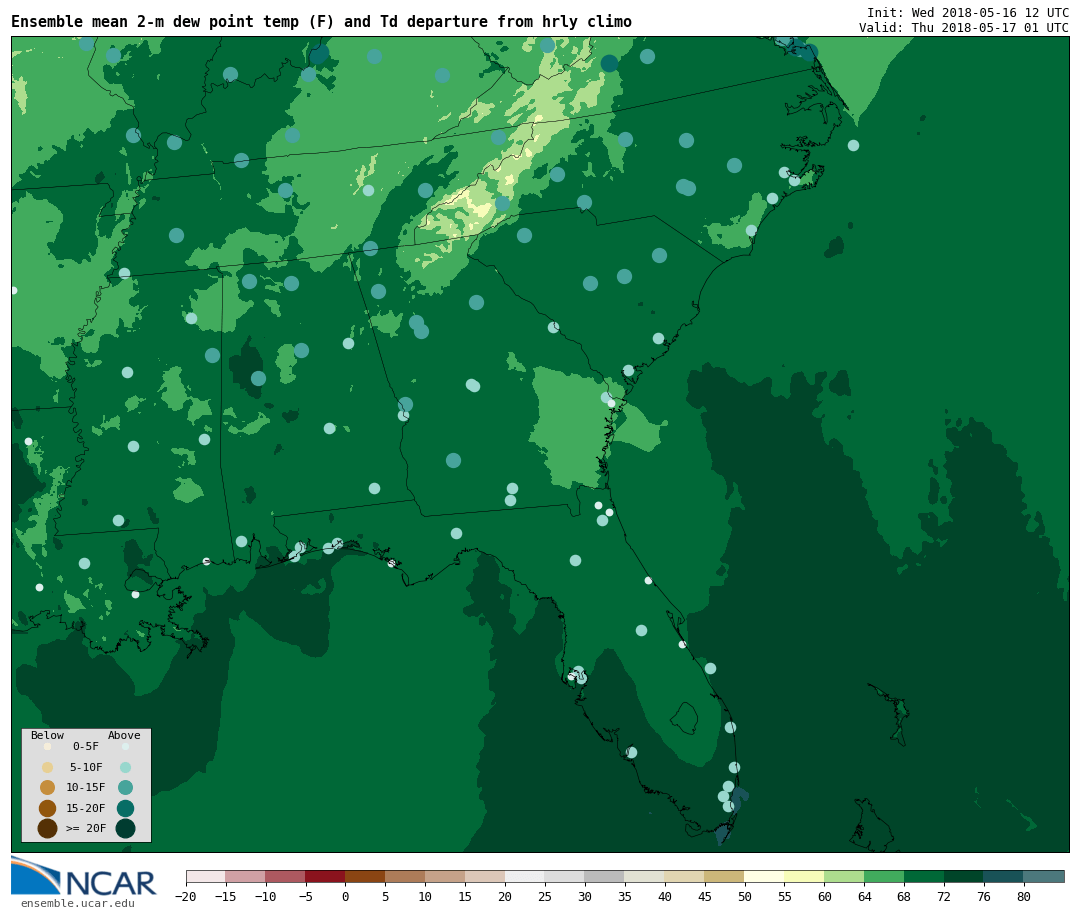Select the Below 5-10F tan legend circle
Viewport: 1080px width, 915px height.
pyautogui.click(x=48, y=768)
